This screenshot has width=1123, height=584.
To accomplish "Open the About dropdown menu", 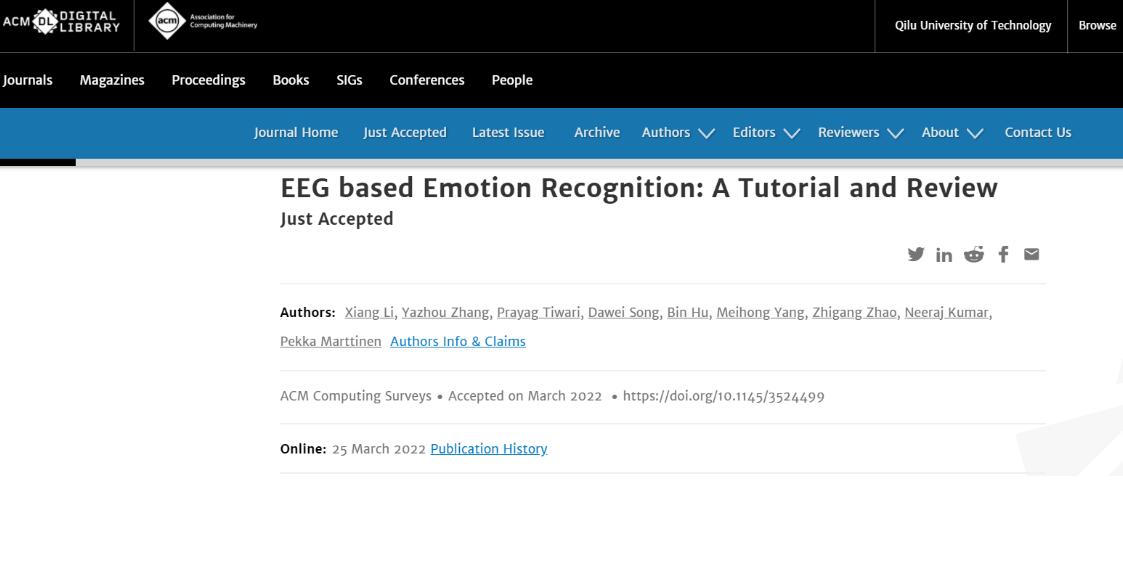I will coord(952,132).
